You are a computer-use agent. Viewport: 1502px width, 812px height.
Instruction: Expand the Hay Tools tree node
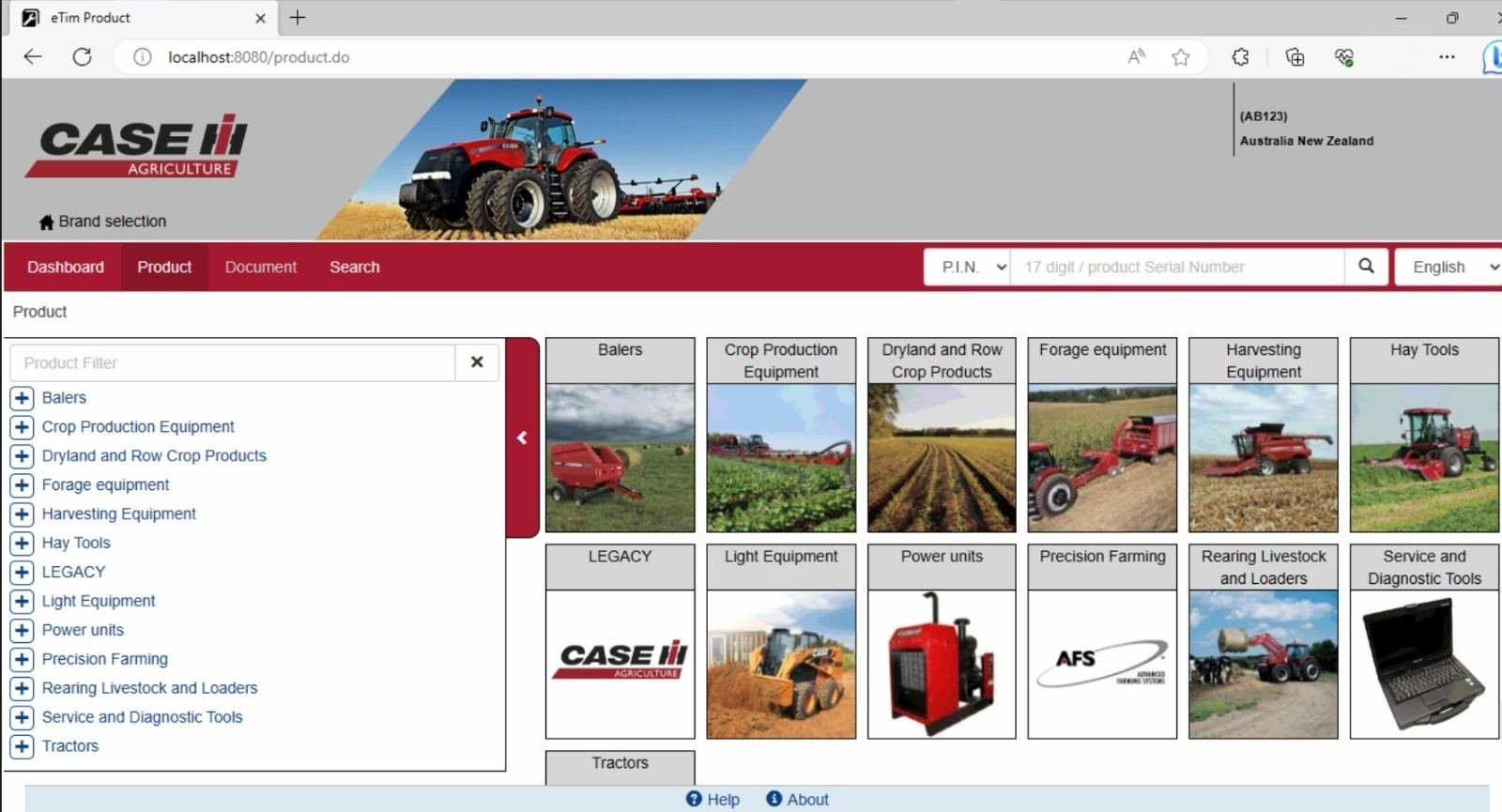click(23, 544)
